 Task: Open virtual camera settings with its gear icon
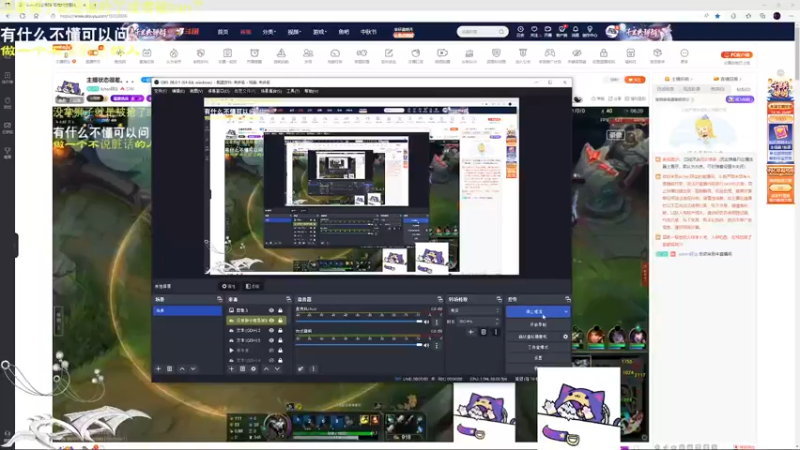tap(565, 337)
